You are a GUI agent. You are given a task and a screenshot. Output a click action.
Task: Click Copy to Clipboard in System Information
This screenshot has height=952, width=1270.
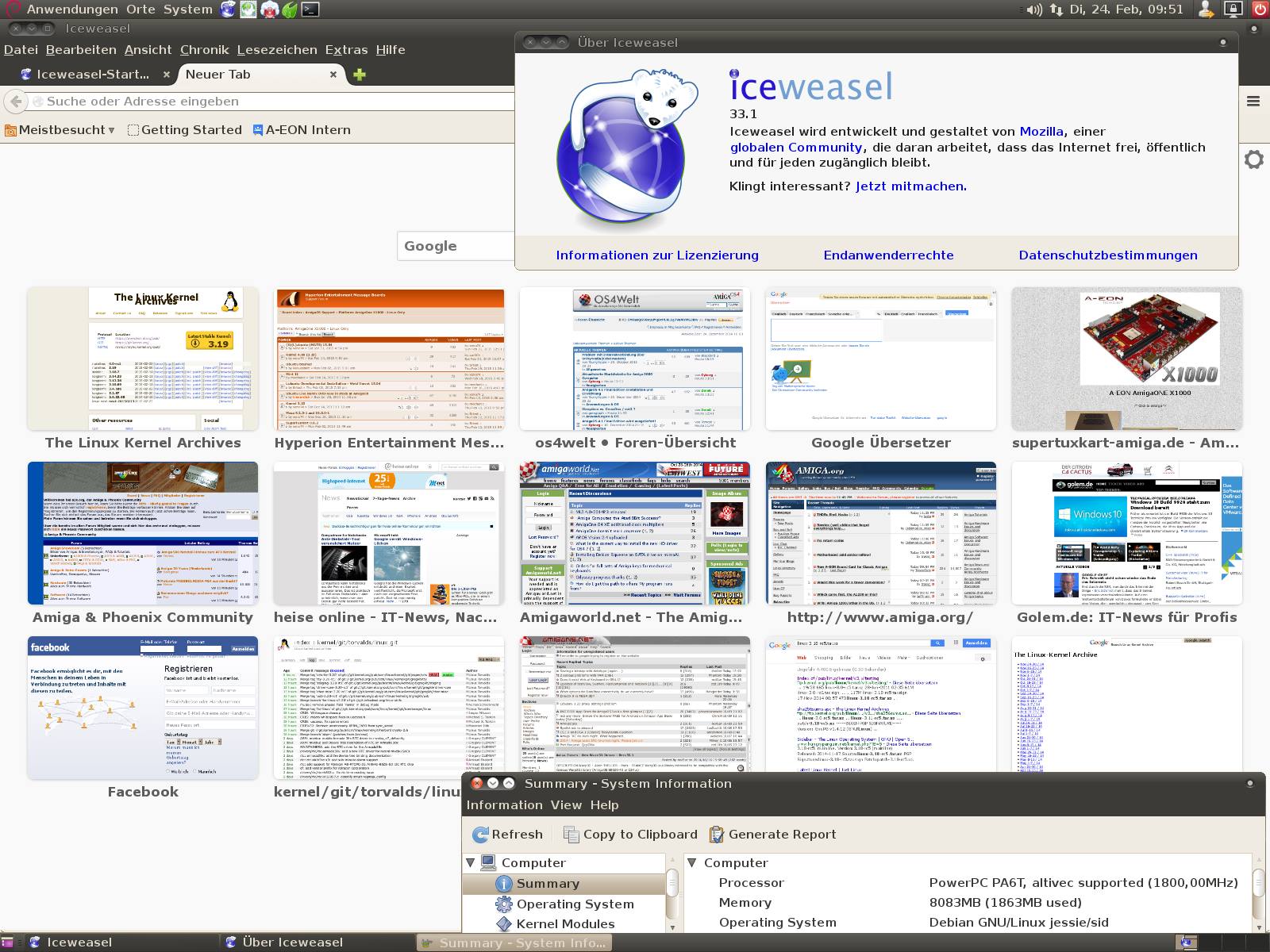[x=630, y=834]
